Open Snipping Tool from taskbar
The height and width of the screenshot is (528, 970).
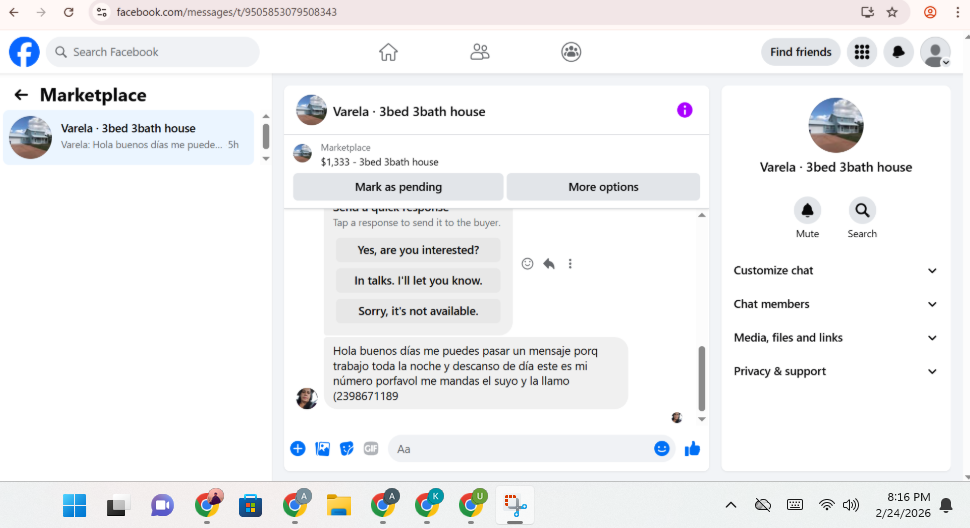pos(515,506)
